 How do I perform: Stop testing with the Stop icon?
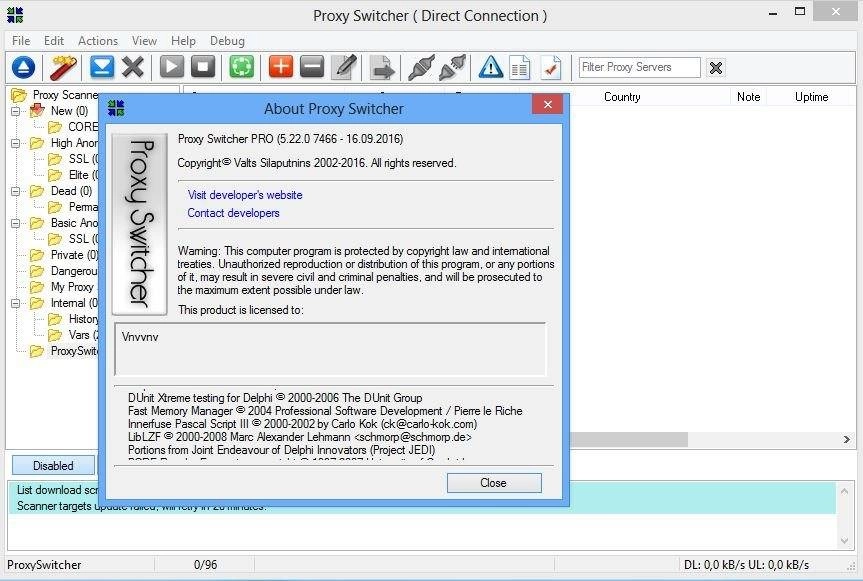203,67
